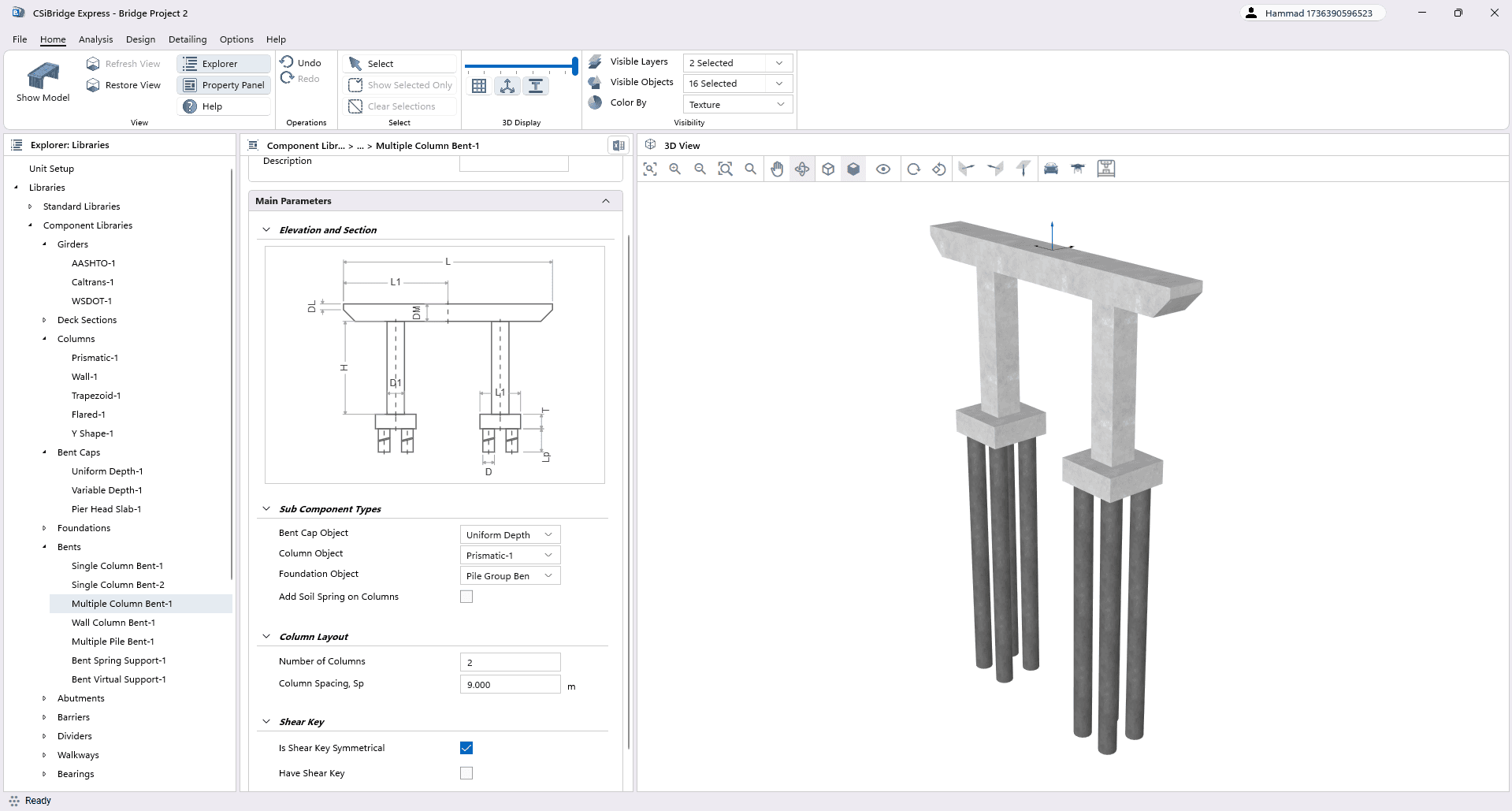1512x811 pixels.
Task: Switch to wireframe cube display mode
Action: pyautogui.click(x=828, y=169)
